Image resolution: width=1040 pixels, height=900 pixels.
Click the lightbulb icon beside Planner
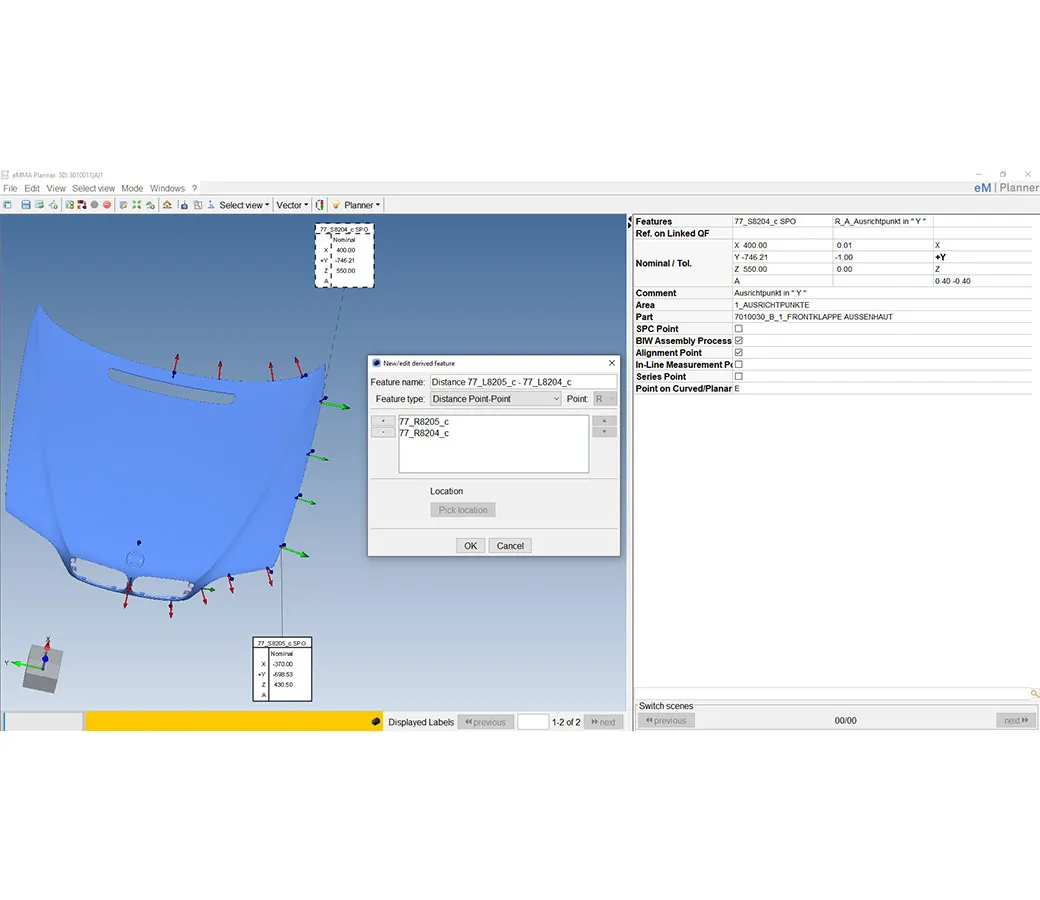tap(336, 205)
